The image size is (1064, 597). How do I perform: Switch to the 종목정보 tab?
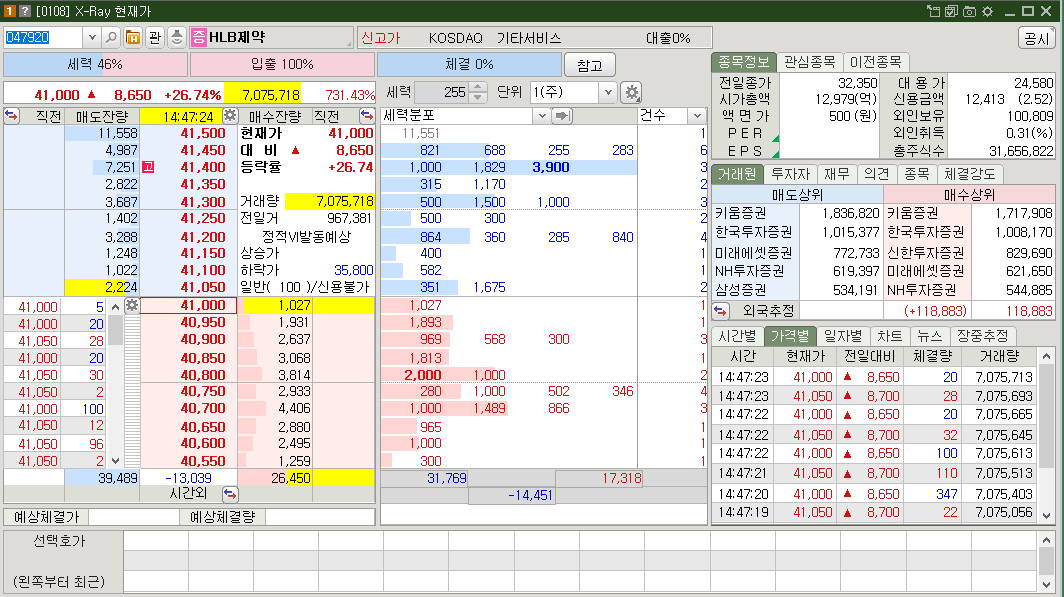pos(744,62)
